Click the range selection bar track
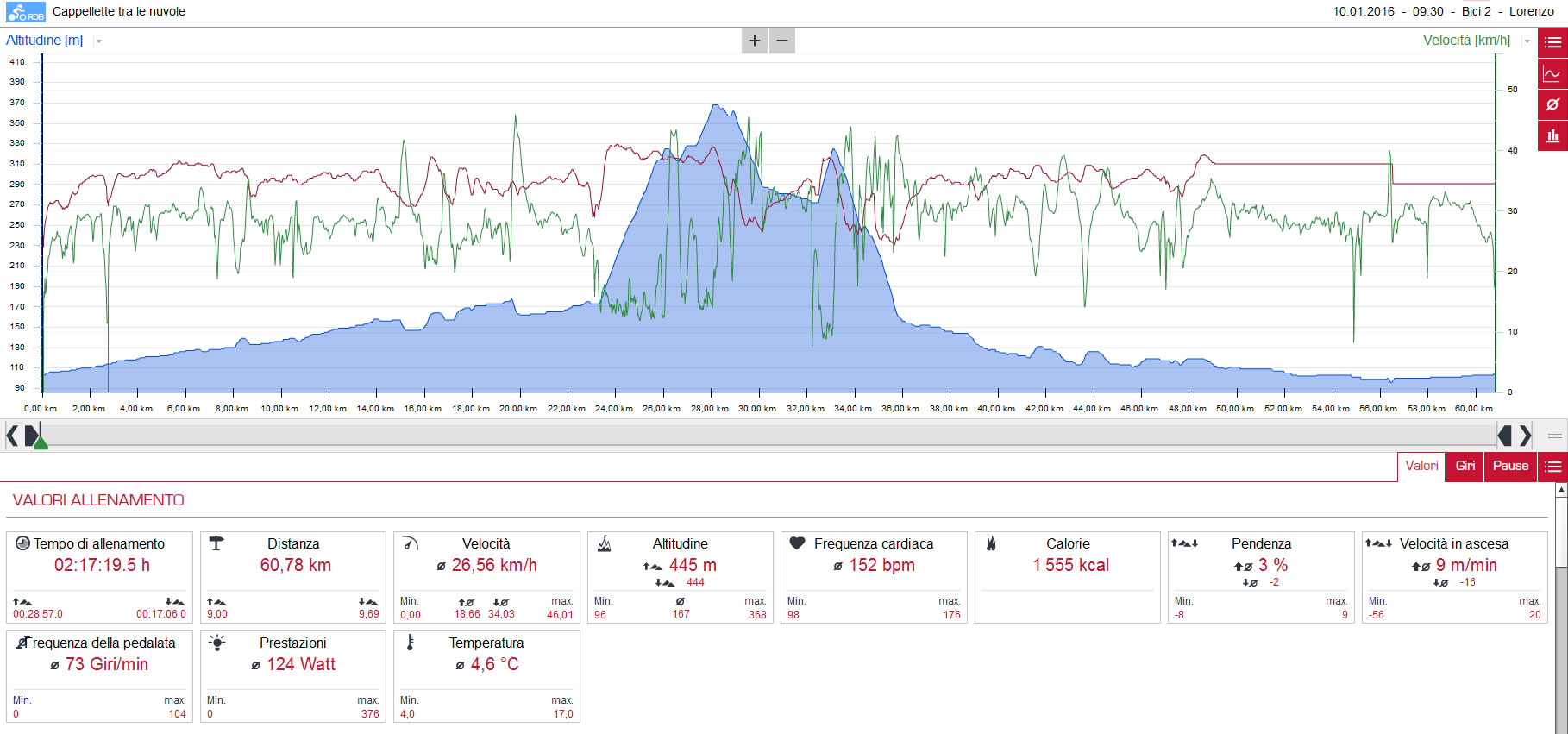Screen dimensions: 1568x734 point(768,436)
